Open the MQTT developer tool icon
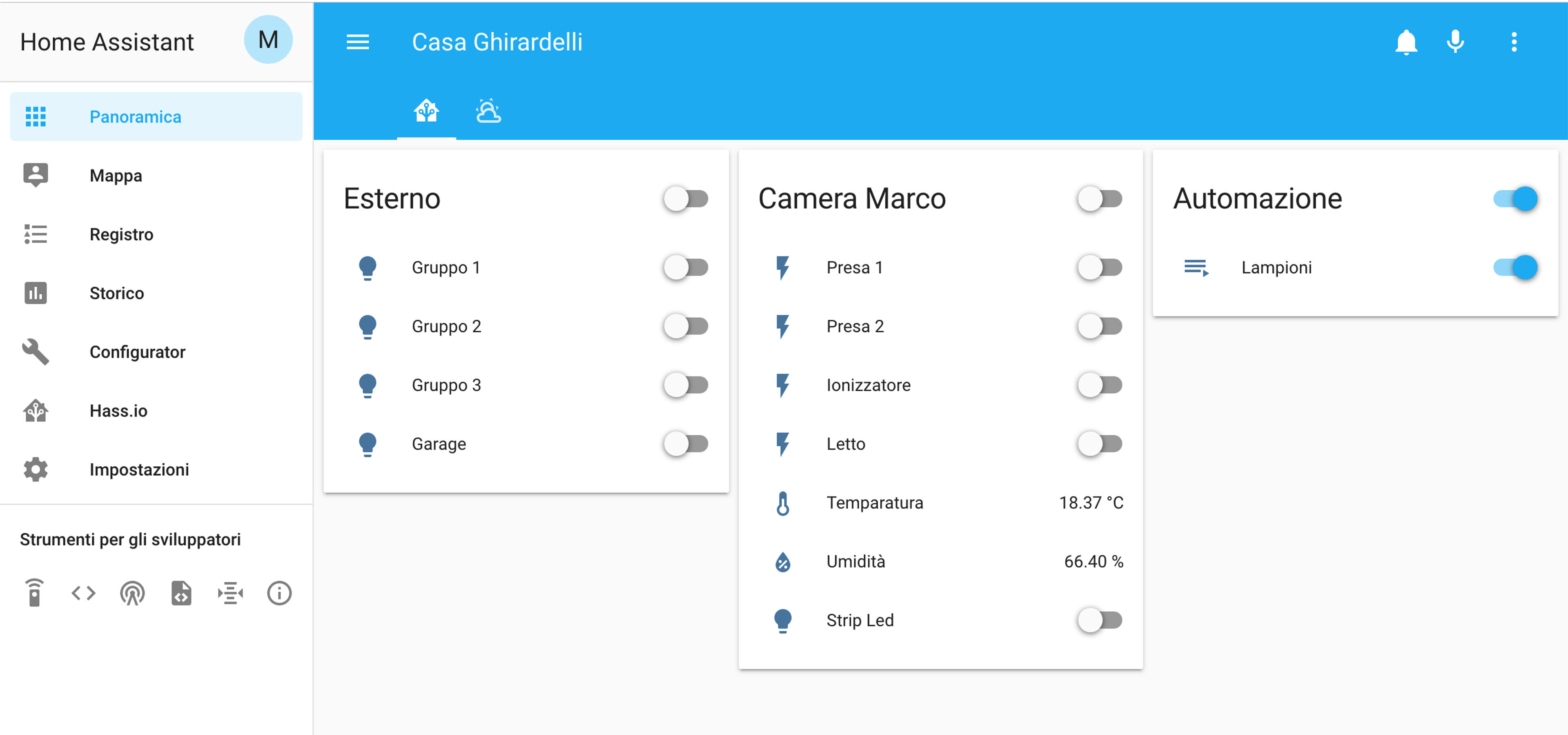The image size is (1568, 735). pos(230,592)
